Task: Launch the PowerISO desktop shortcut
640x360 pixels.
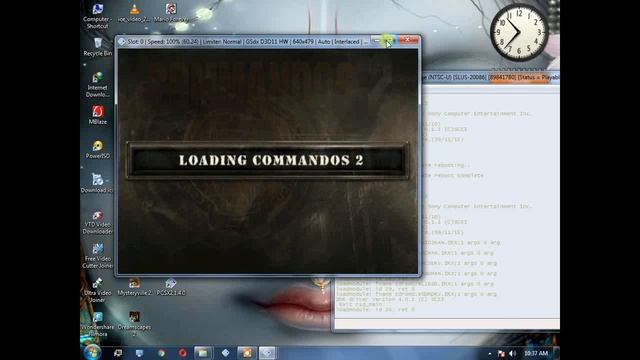Action: tap(98, 149)
